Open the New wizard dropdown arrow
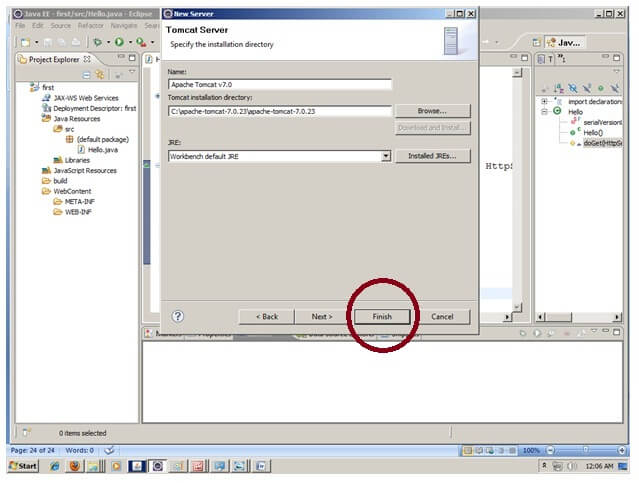 pos(36,42)
